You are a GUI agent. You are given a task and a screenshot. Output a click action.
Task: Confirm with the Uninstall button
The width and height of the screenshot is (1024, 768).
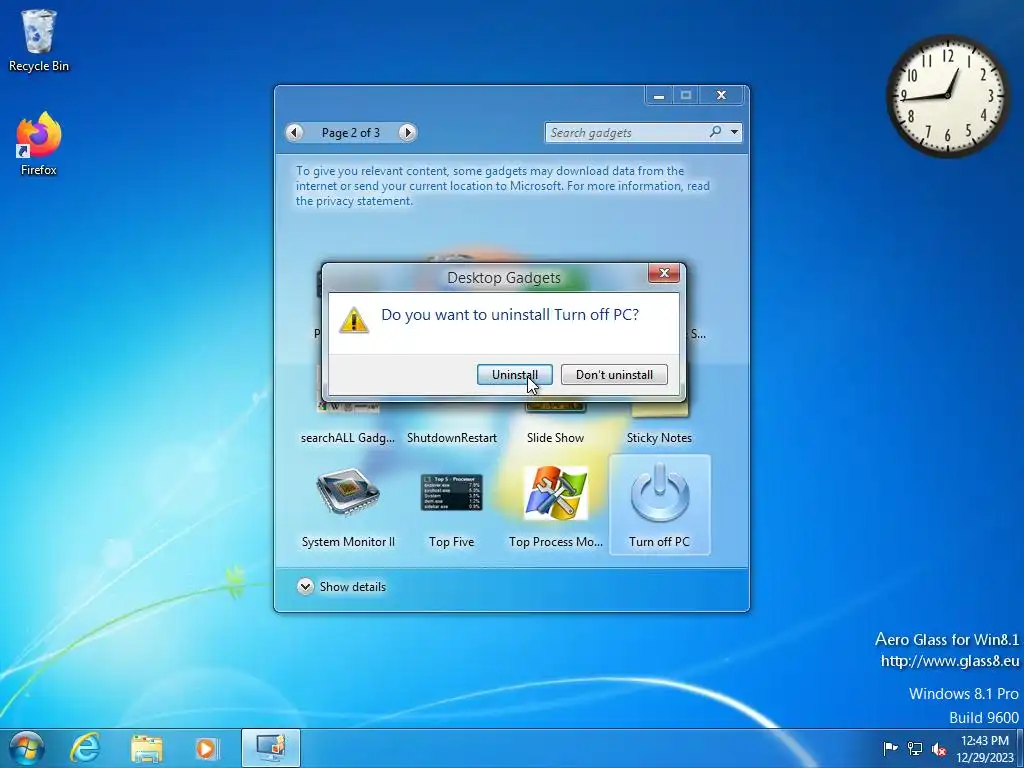515,375
